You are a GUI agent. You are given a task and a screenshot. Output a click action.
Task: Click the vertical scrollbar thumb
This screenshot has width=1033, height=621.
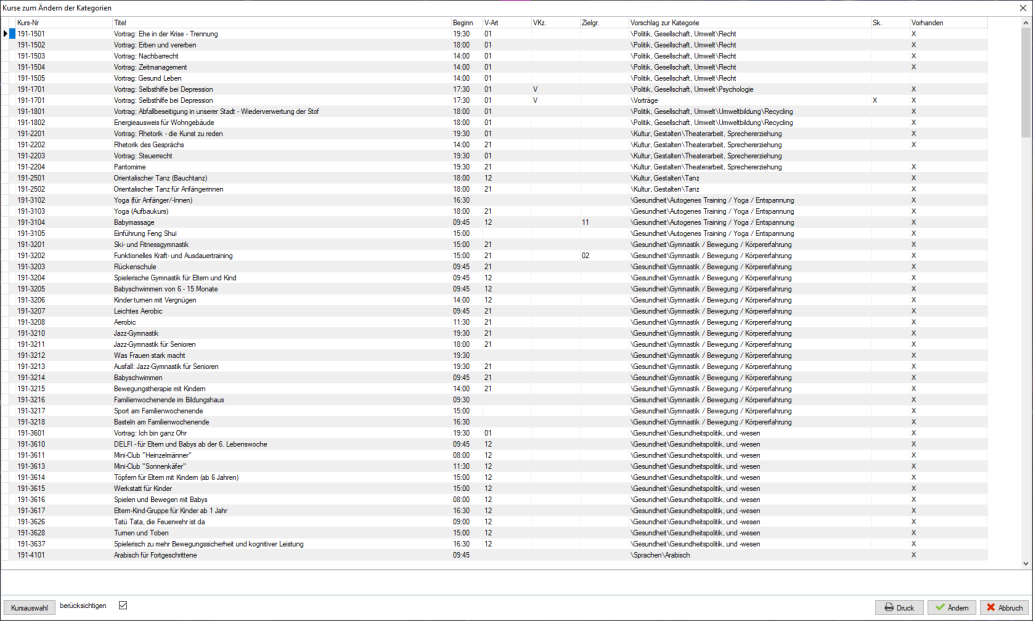coord(1026,82)
